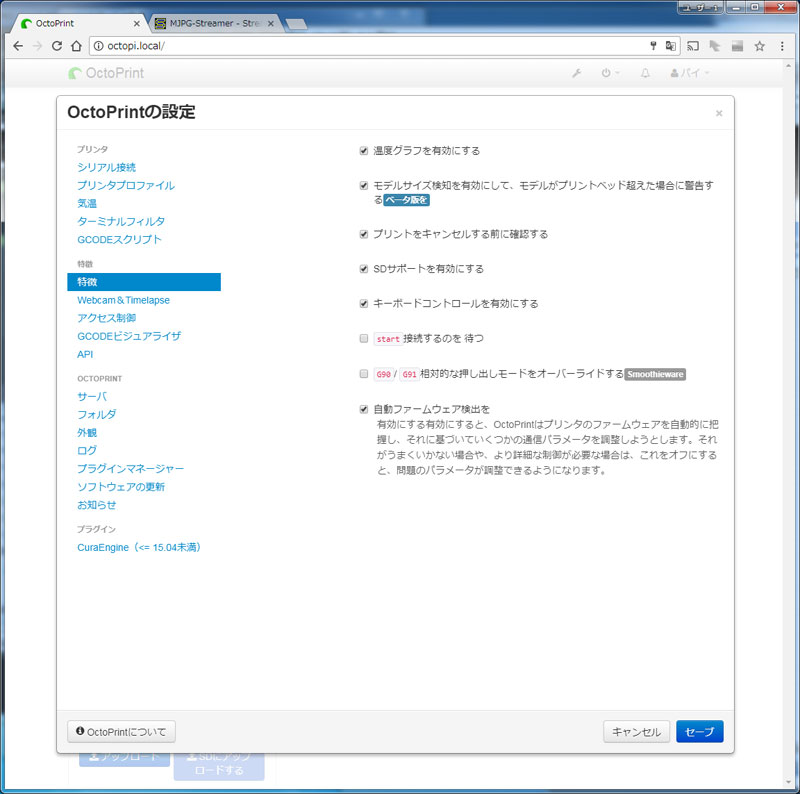
Task: Toggle キーボードコントロールを有効にする checkbox
Action: coord(364,304)
